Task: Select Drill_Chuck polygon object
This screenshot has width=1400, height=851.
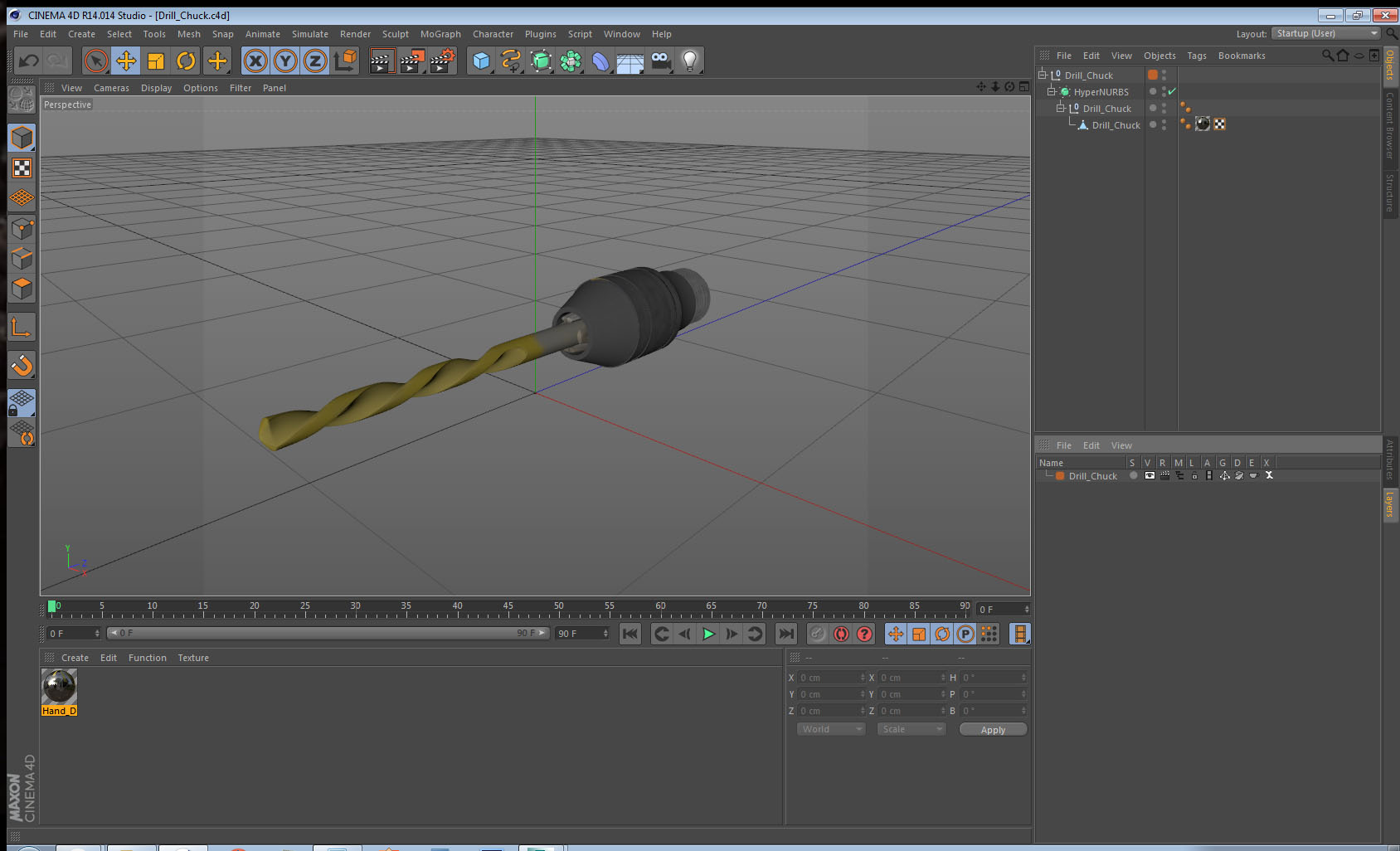Action: (1116, 125)
